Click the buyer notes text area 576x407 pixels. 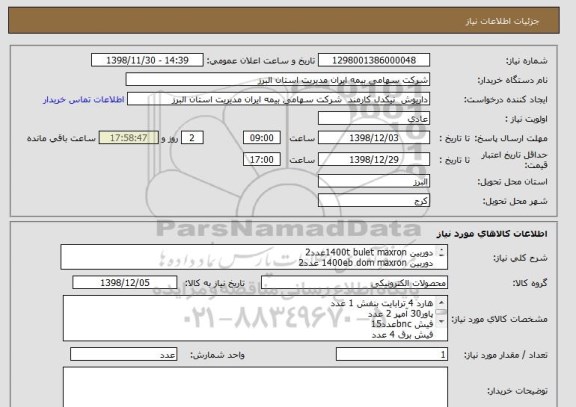point(255,387)
